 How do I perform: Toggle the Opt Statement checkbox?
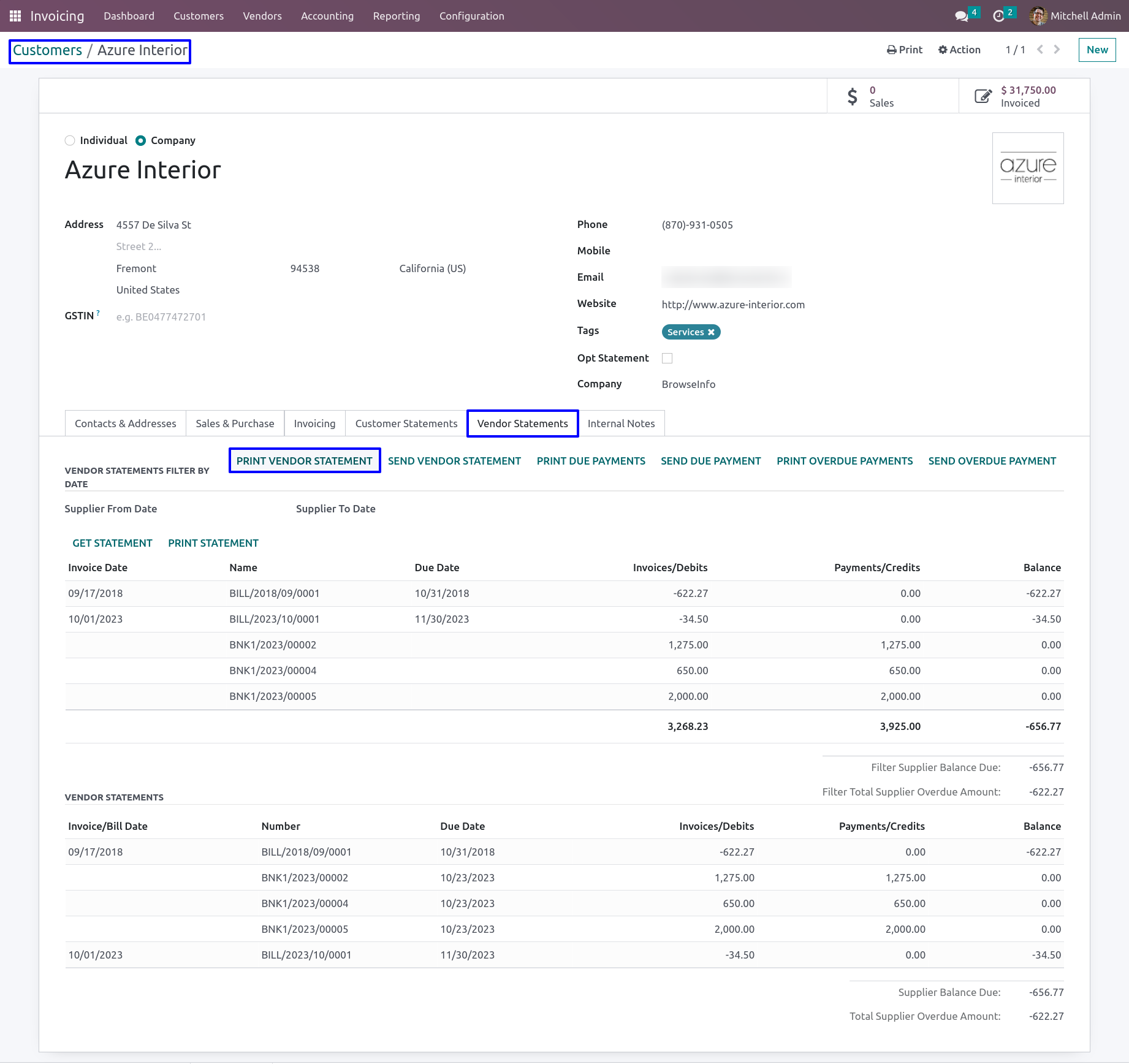pyautogui.click(x=667, y=358)
